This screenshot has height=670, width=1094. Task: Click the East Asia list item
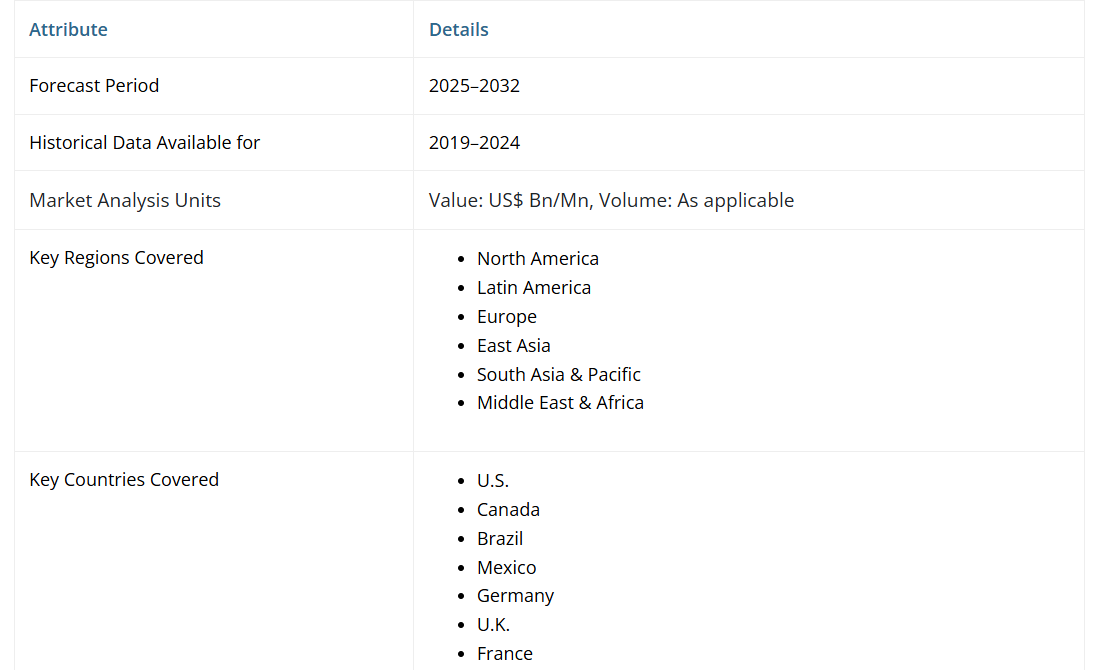point(513,346)
